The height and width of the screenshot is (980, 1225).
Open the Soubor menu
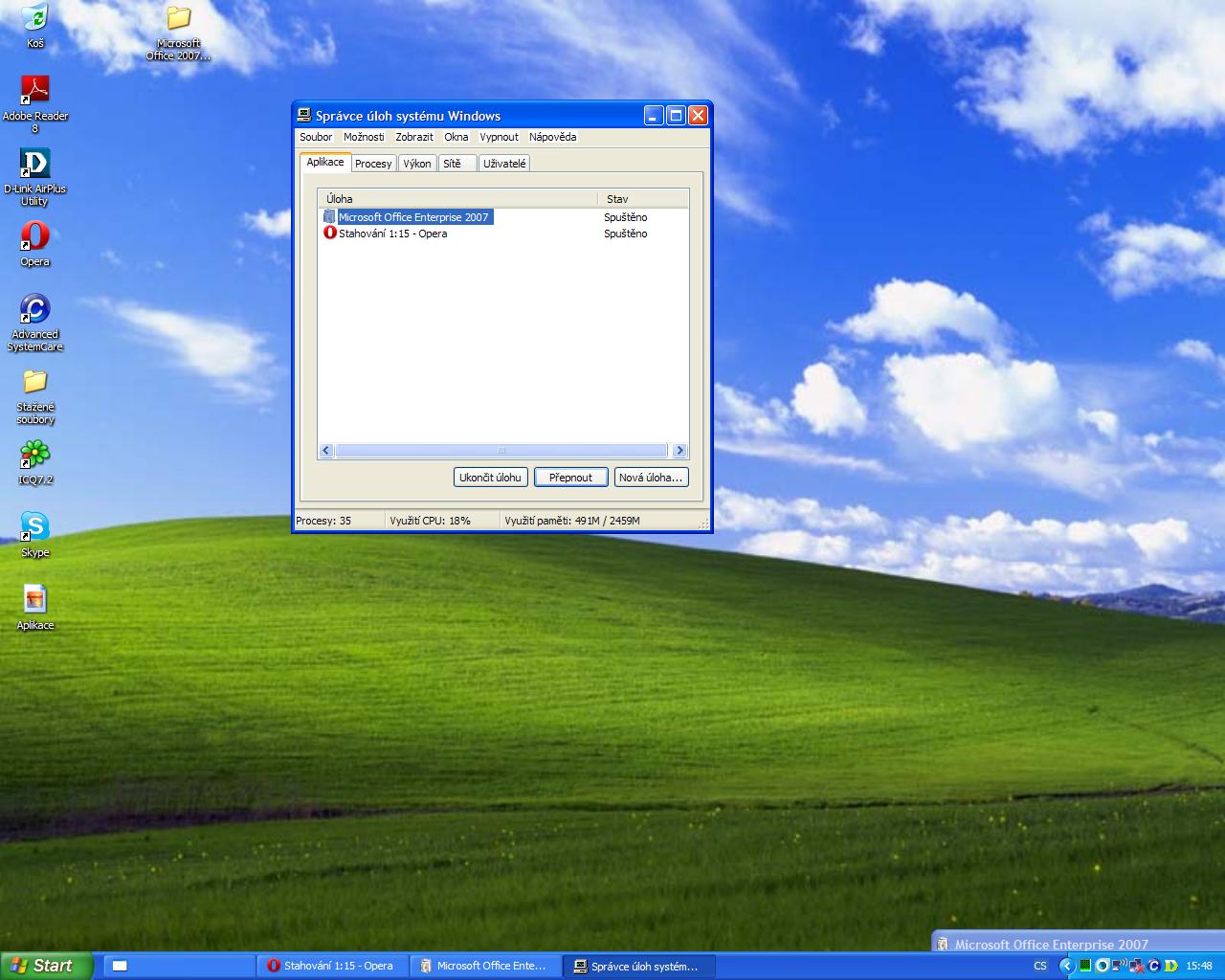(316, 137)
